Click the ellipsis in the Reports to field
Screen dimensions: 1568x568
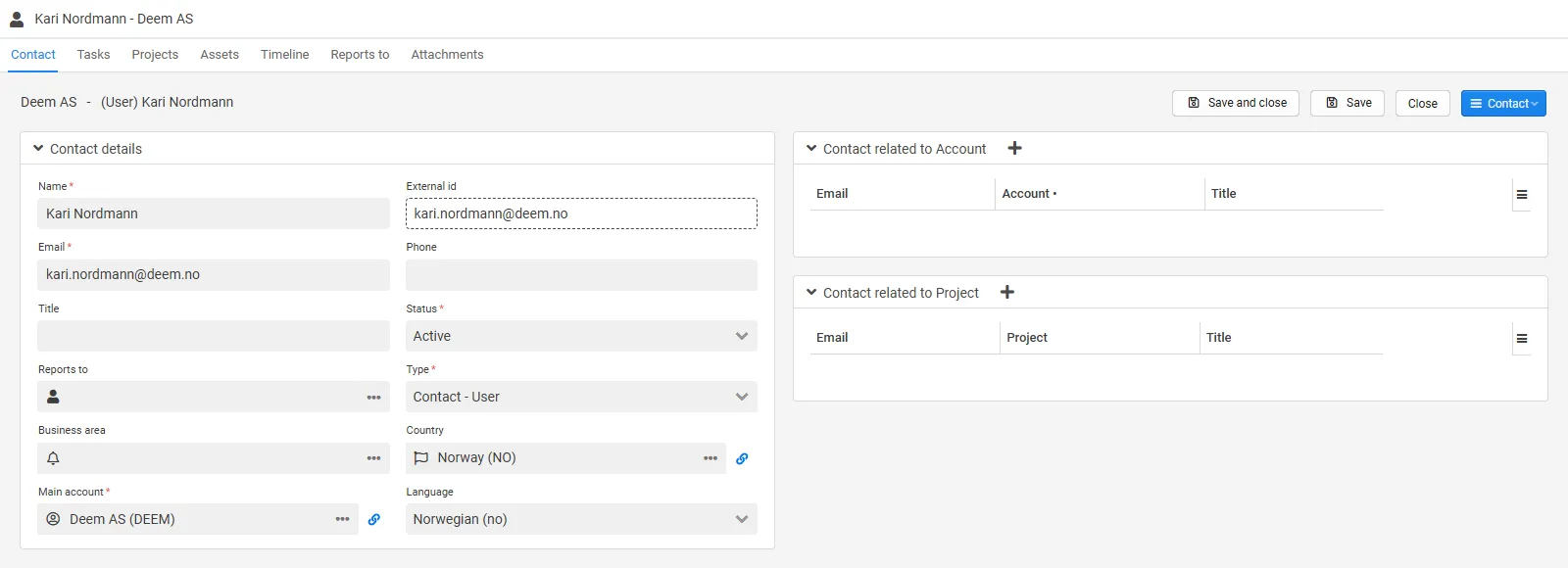pyautogui.click(x=373, y=397)
